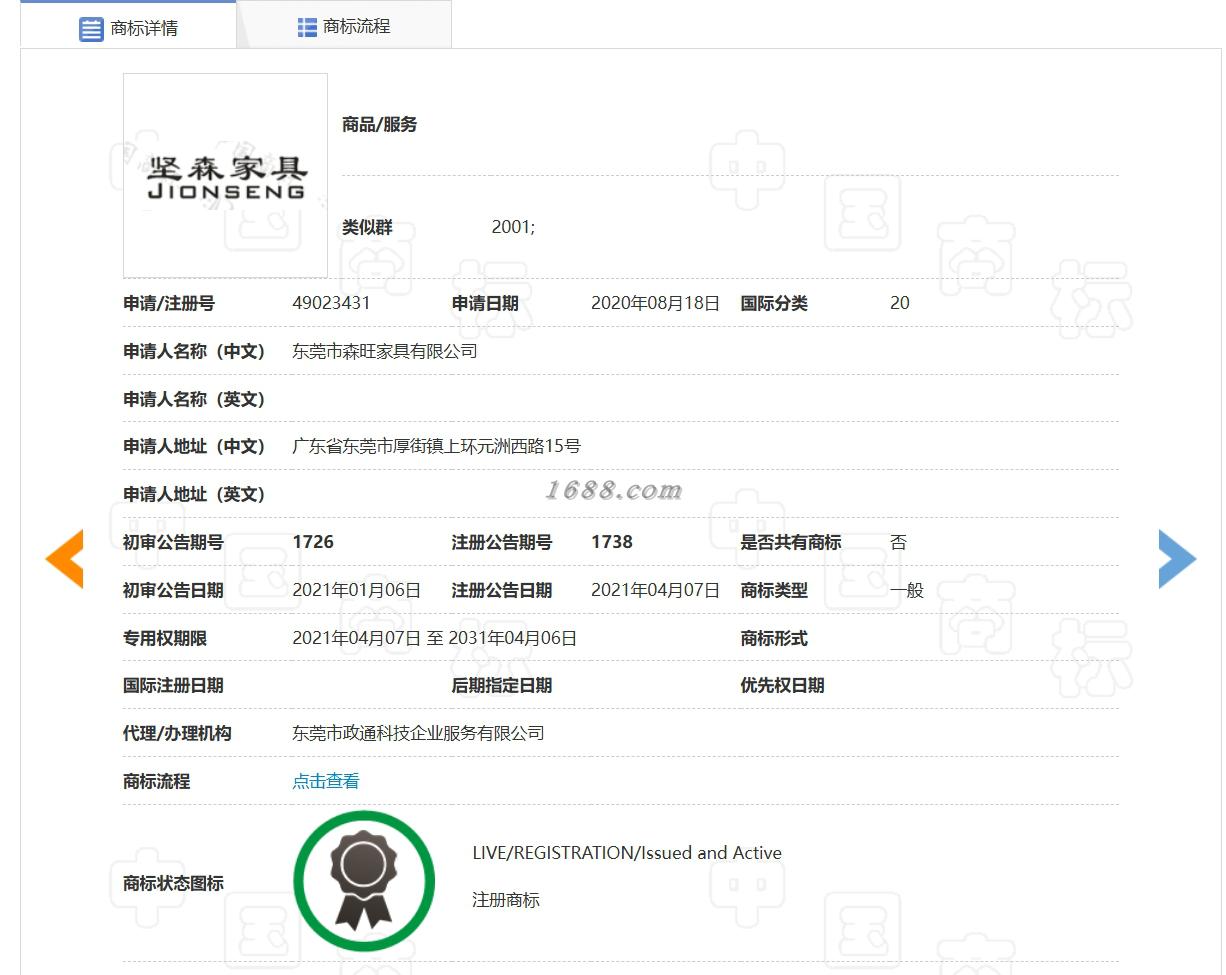Select application date 2020年08月18日
Viewport: 1226px width, 975px height.
point(655,303)
